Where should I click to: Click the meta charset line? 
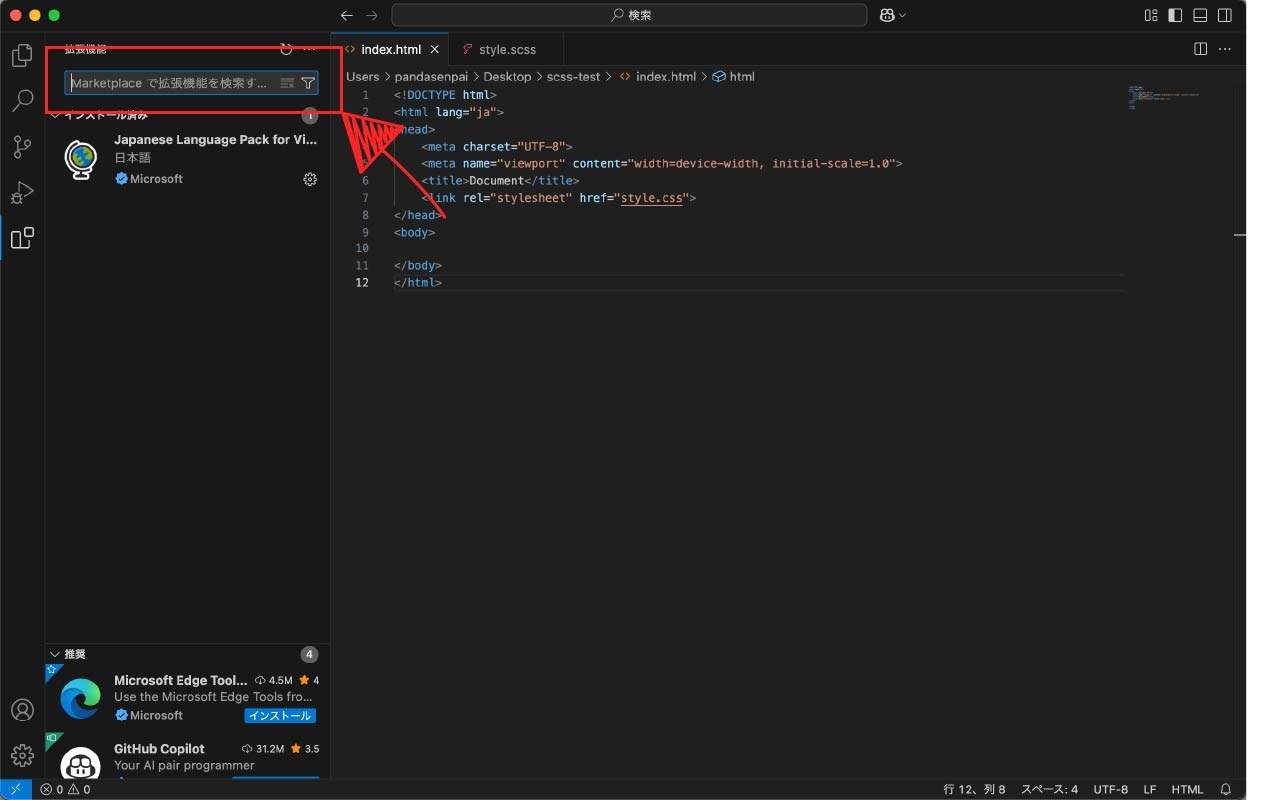(497, 146)
